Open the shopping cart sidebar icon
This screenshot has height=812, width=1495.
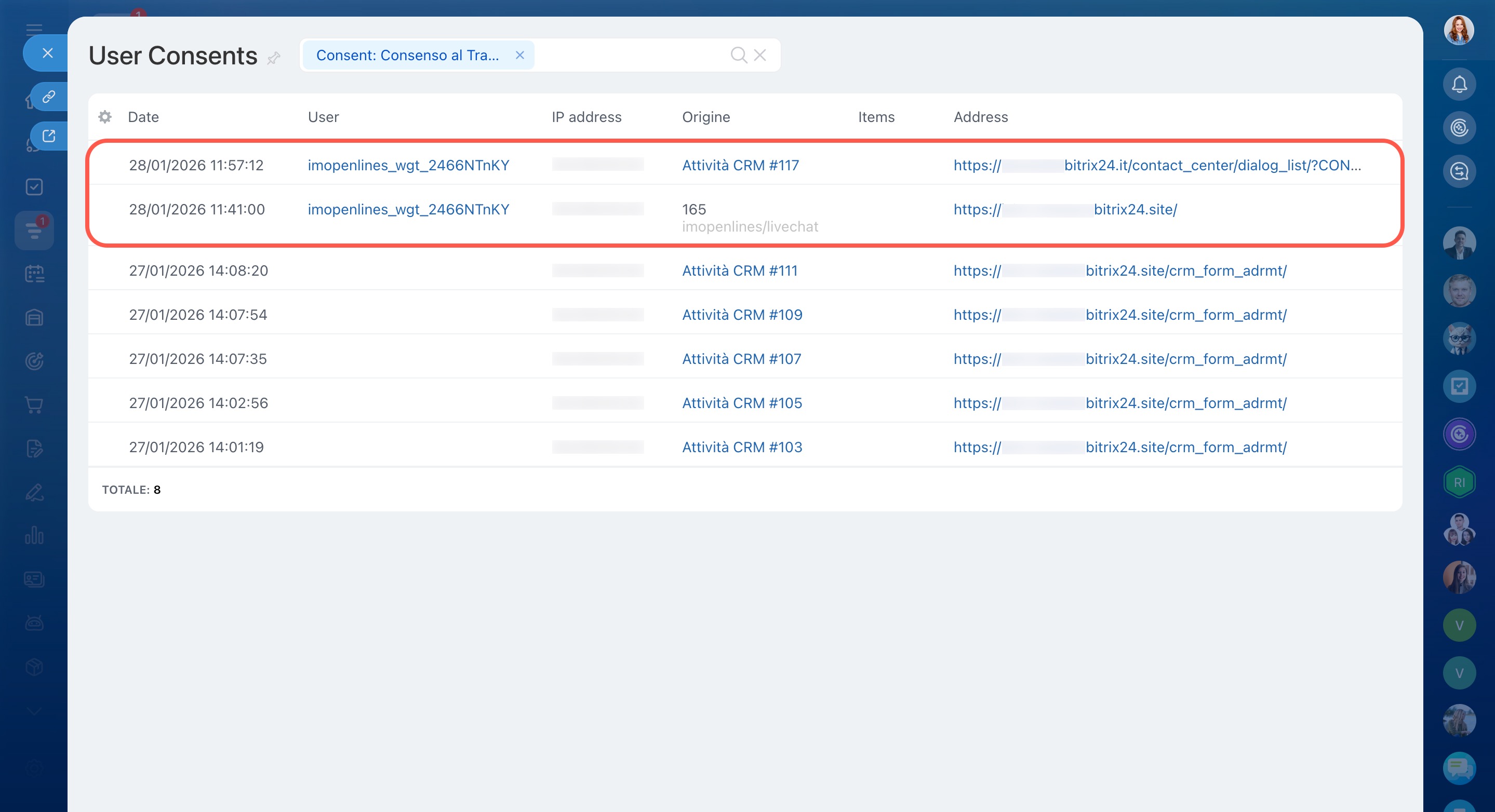(x=34, y=405)
